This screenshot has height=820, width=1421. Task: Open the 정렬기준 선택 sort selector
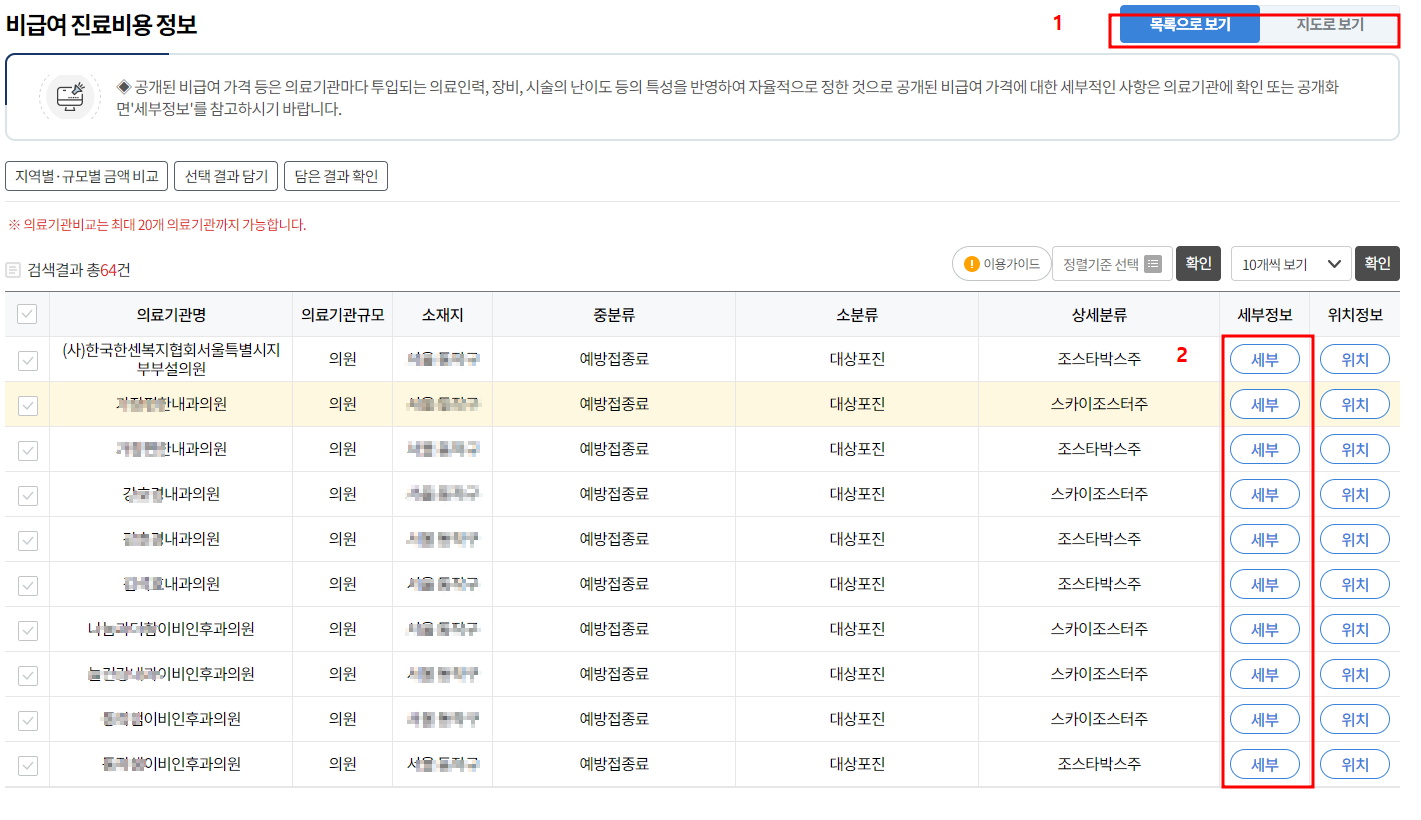coord(1112,263)
